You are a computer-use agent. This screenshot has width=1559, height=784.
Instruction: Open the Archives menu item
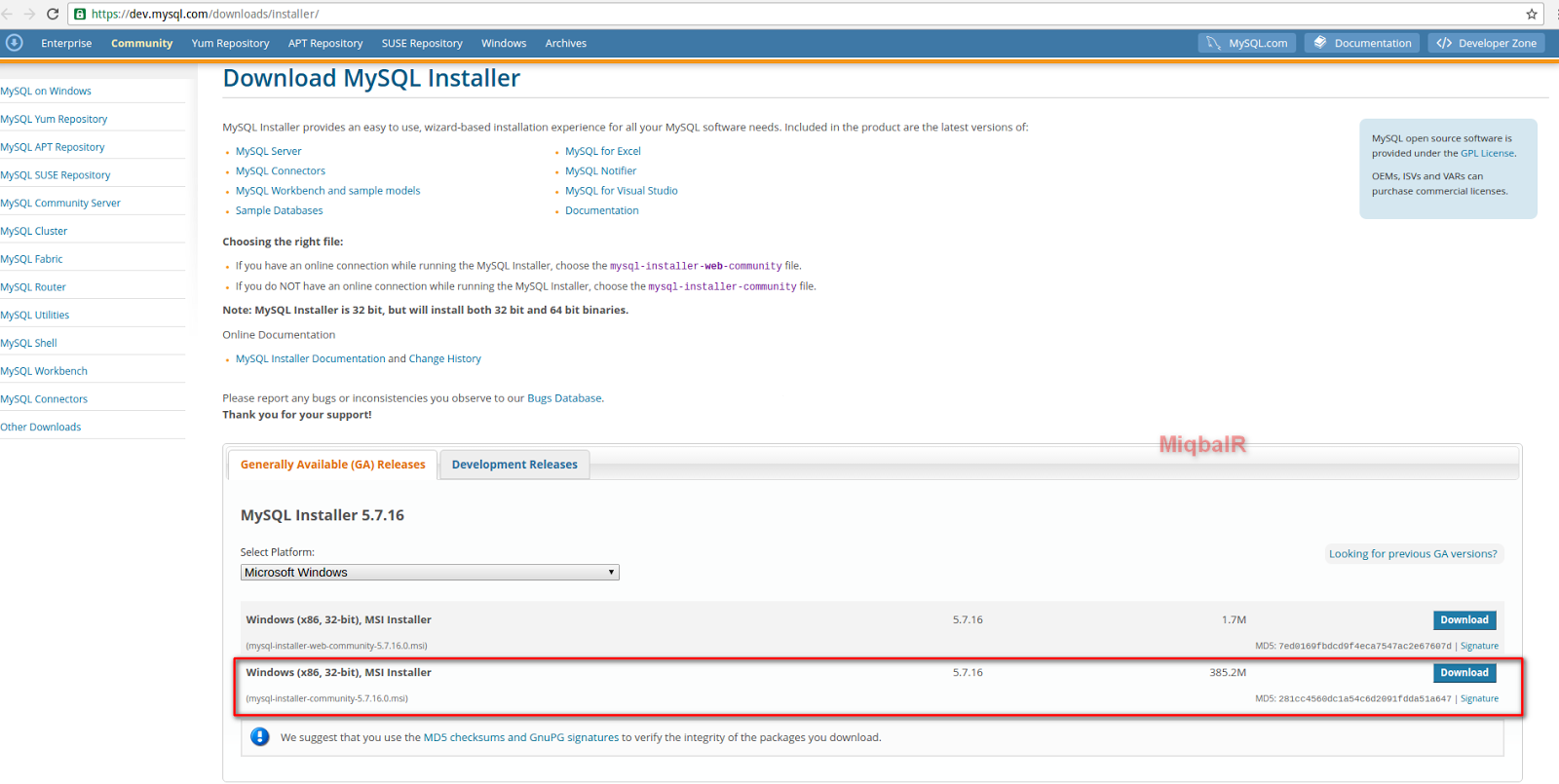[x=566, y=43]
